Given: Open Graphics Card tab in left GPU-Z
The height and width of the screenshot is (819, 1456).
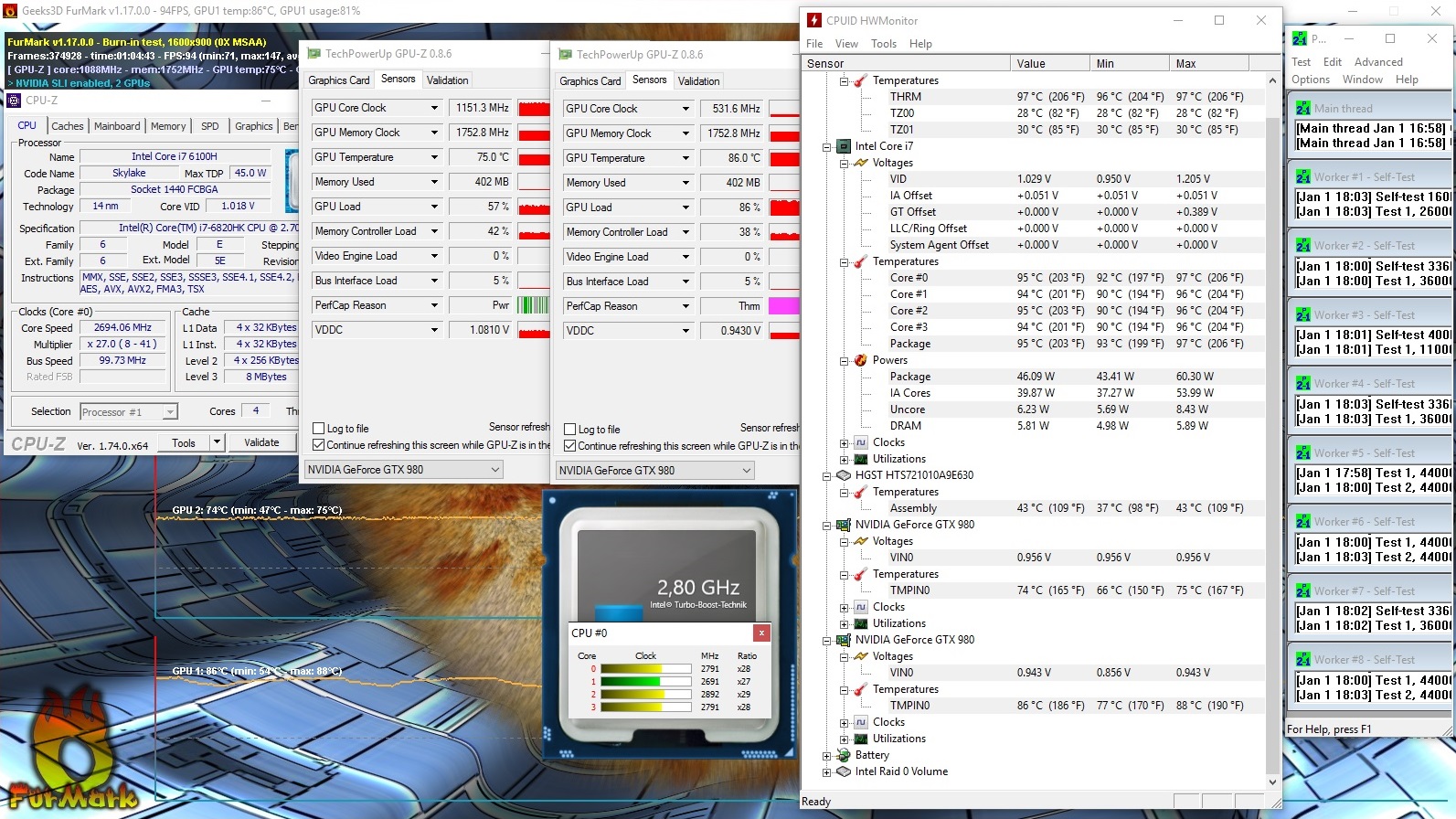Looking at the screenshot, I should (x=339, y=80).
